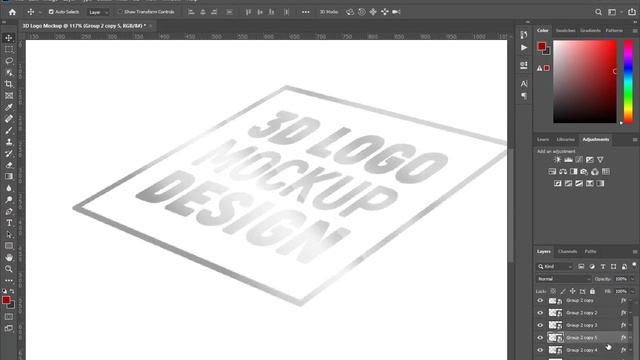Open the Auto-Select Layer dropdown
Screen dimensions: 640x360
click(x=98, y=12)
